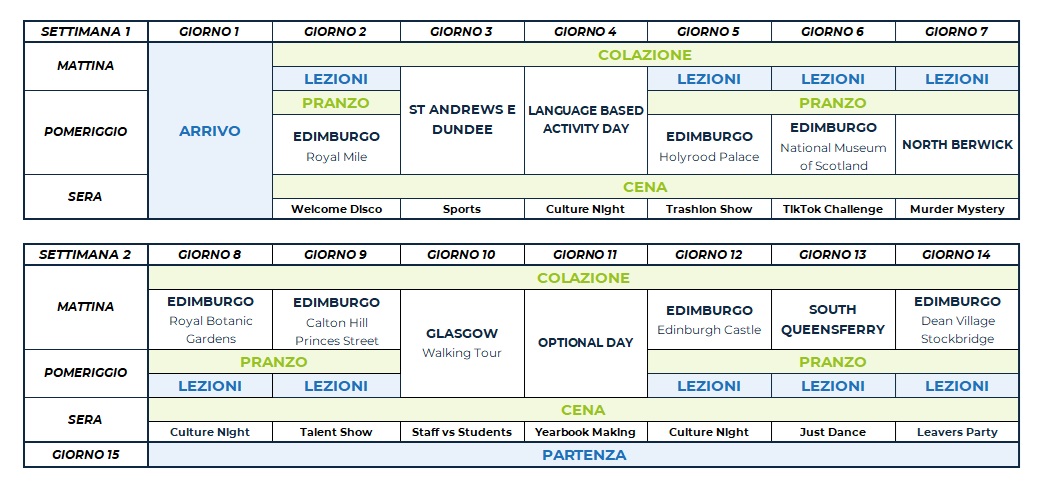Viewport: 1045px width, 488px height.
Task: Select the Trashion Show cell
Action: coord(709,209)
